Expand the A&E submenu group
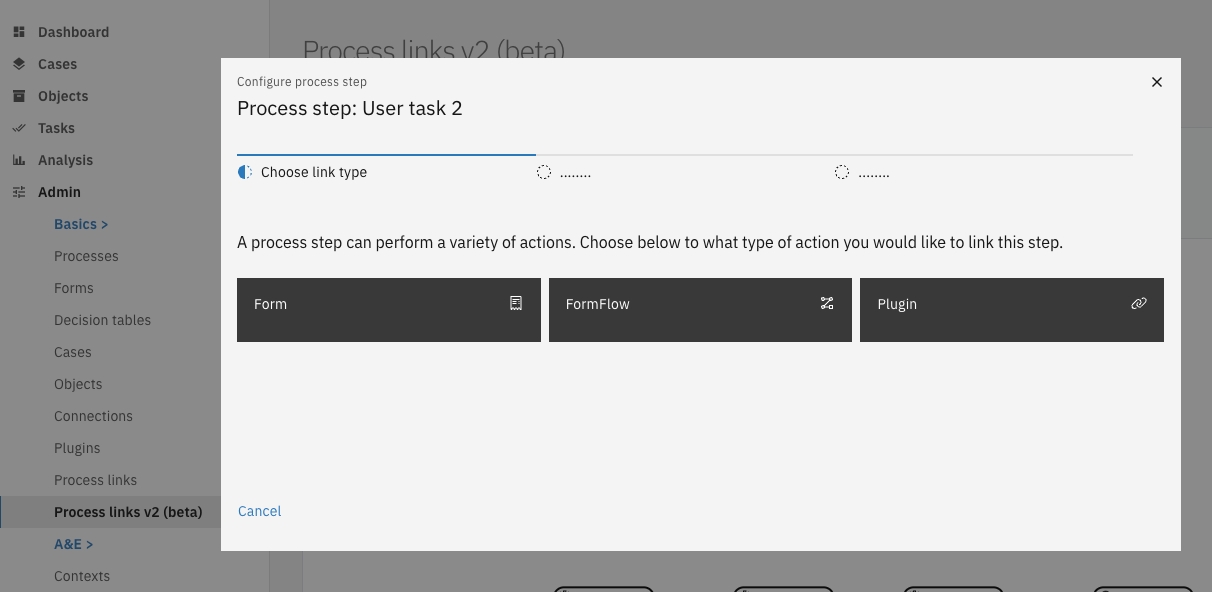This screenshot has width=1212, height=592. [x=73, y=544]
